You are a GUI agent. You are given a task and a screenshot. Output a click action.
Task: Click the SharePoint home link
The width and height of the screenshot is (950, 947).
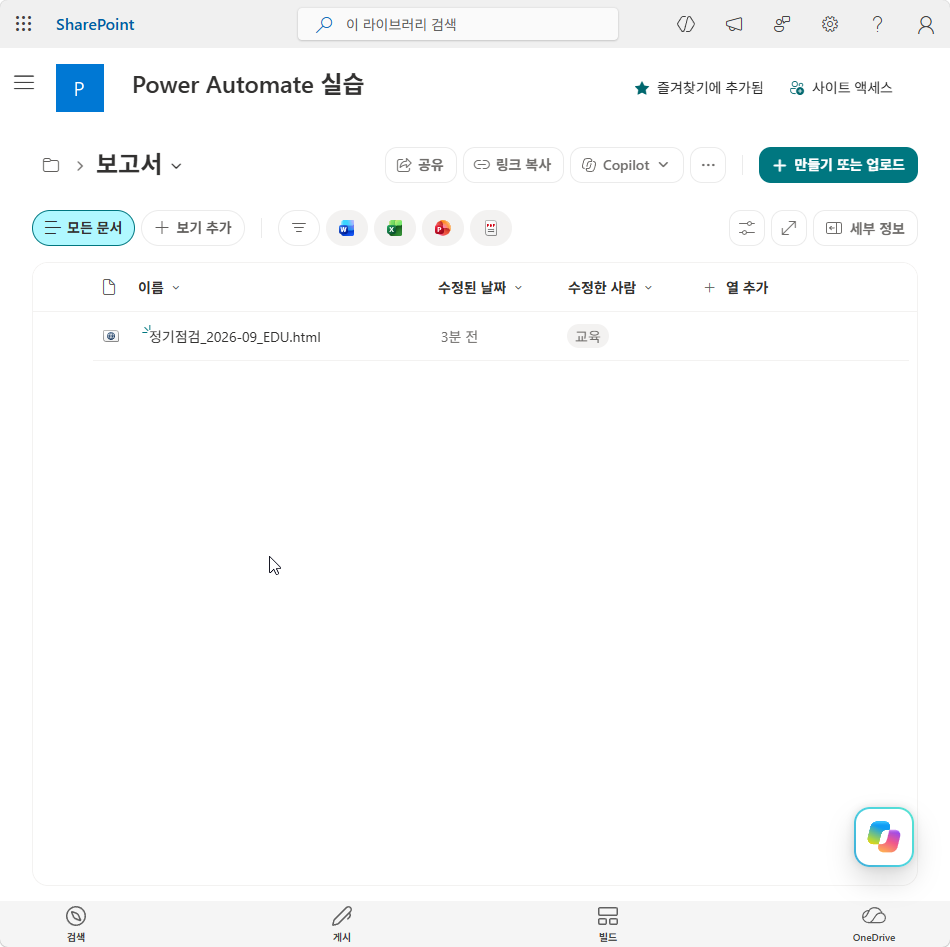point(95,24)
